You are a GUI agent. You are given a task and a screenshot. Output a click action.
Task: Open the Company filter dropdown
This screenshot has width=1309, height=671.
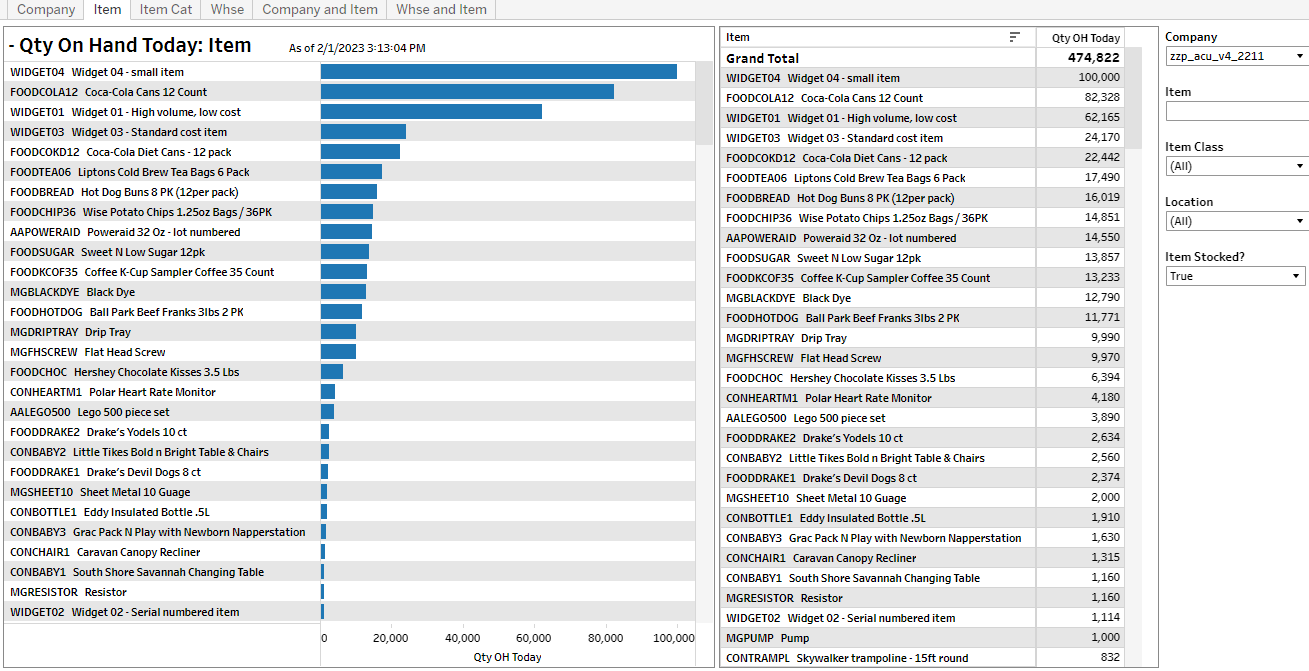point(1236,56)
